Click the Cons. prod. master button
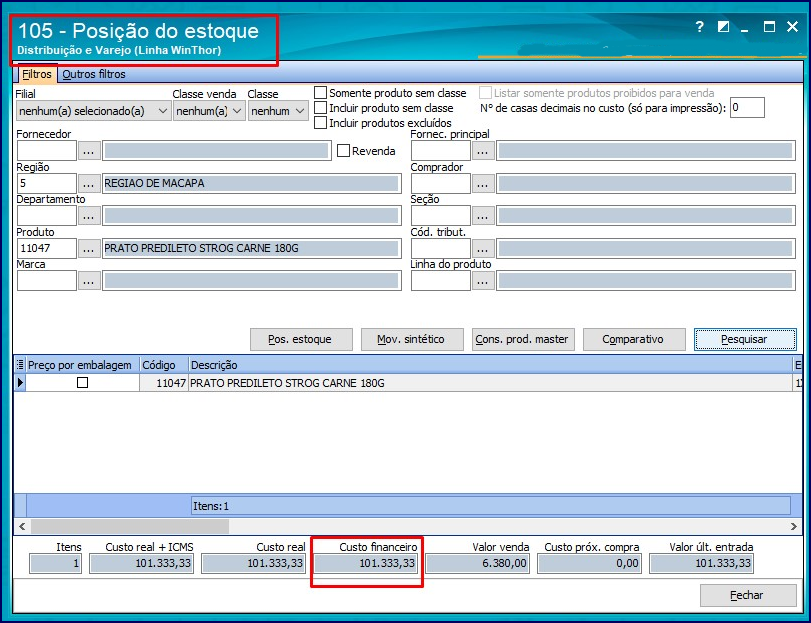 (523, 339)
